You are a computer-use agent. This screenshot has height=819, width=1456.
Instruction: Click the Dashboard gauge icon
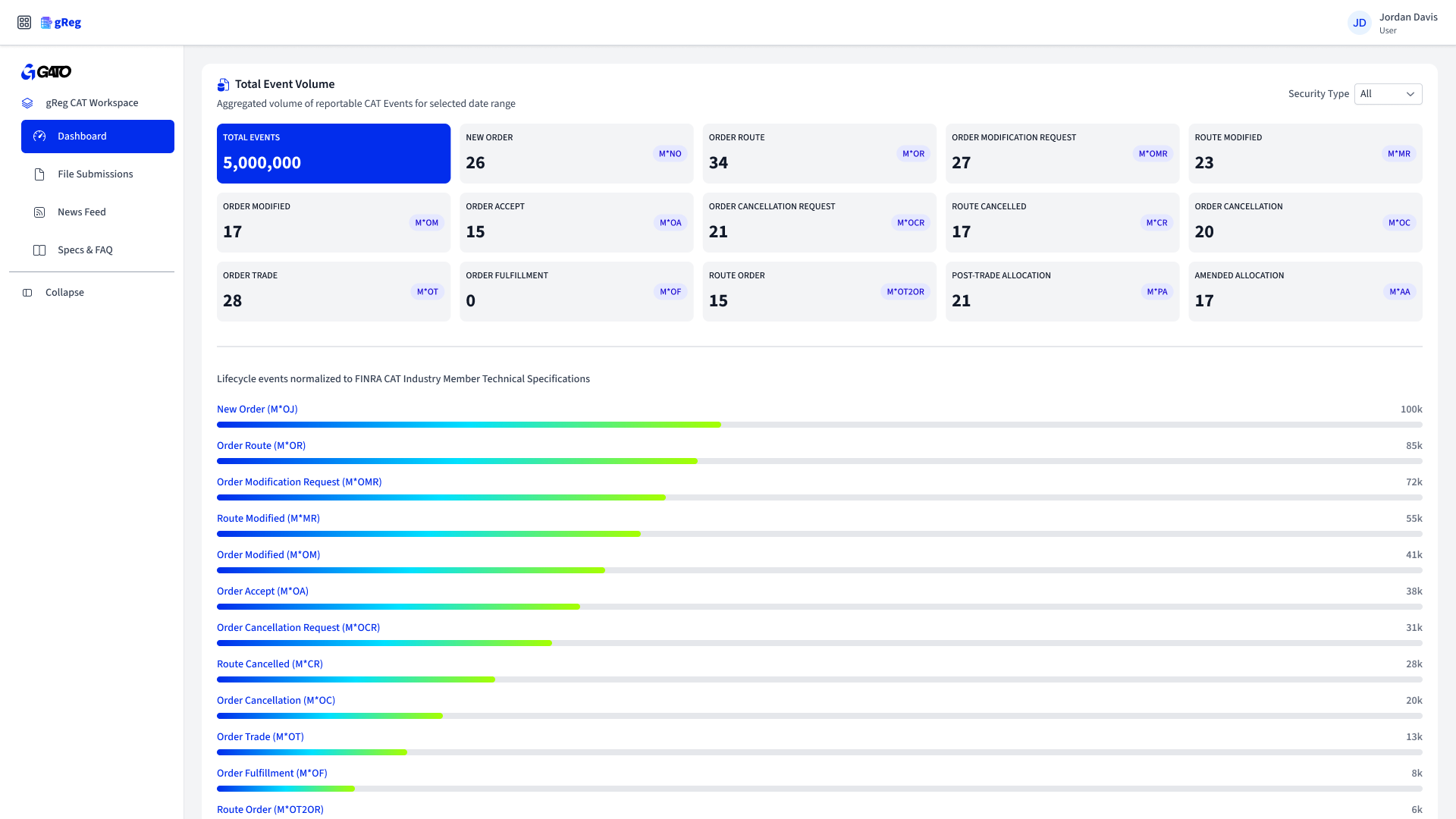coord(40,136)
